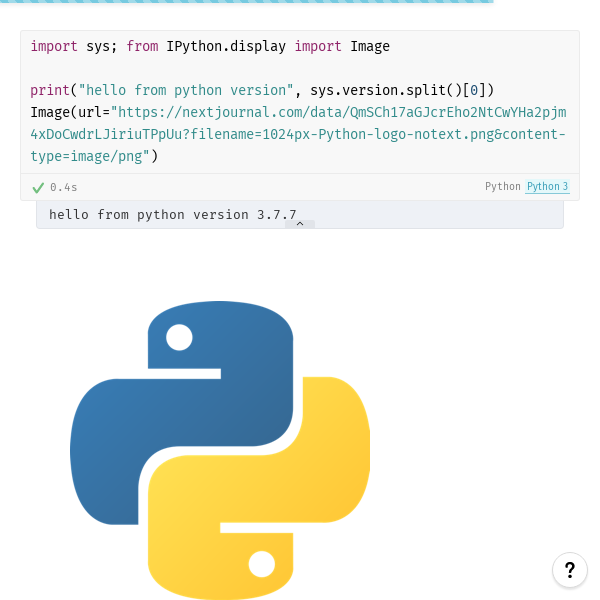The width and height of the screenshot is (600, 600).
Task: Click the nextjournal.com URL string in the code
Action: point(298,134)
